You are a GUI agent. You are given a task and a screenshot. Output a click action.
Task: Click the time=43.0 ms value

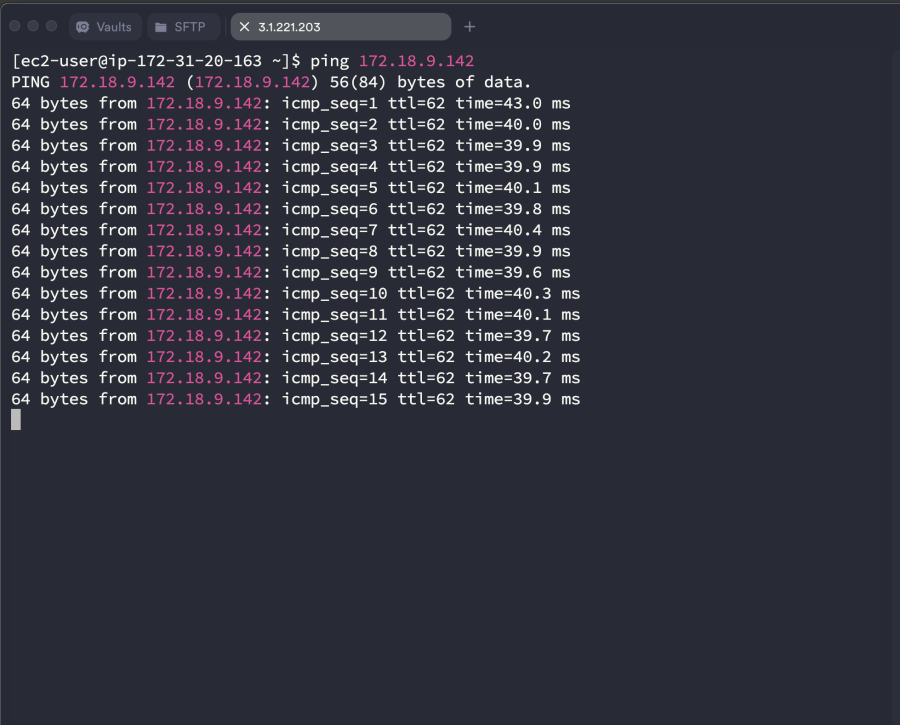[512, 103]
